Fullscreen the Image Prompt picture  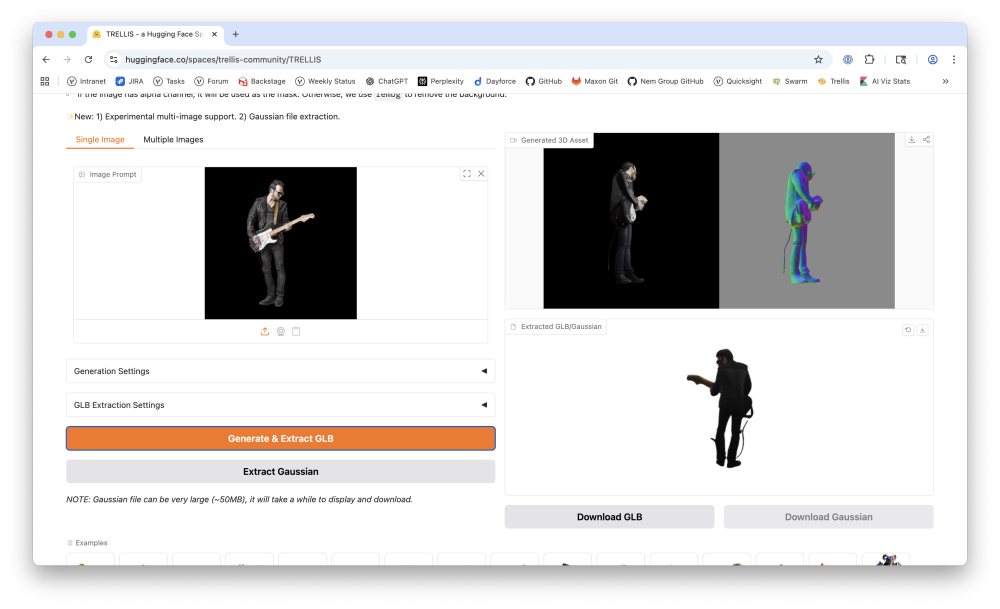tap(467, 173)
